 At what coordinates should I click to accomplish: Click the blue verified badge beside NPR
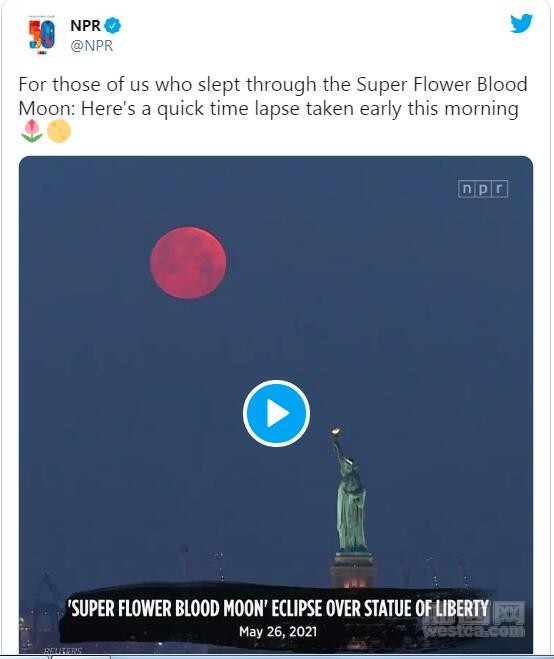pyautogui.click(x=113, y=26)
